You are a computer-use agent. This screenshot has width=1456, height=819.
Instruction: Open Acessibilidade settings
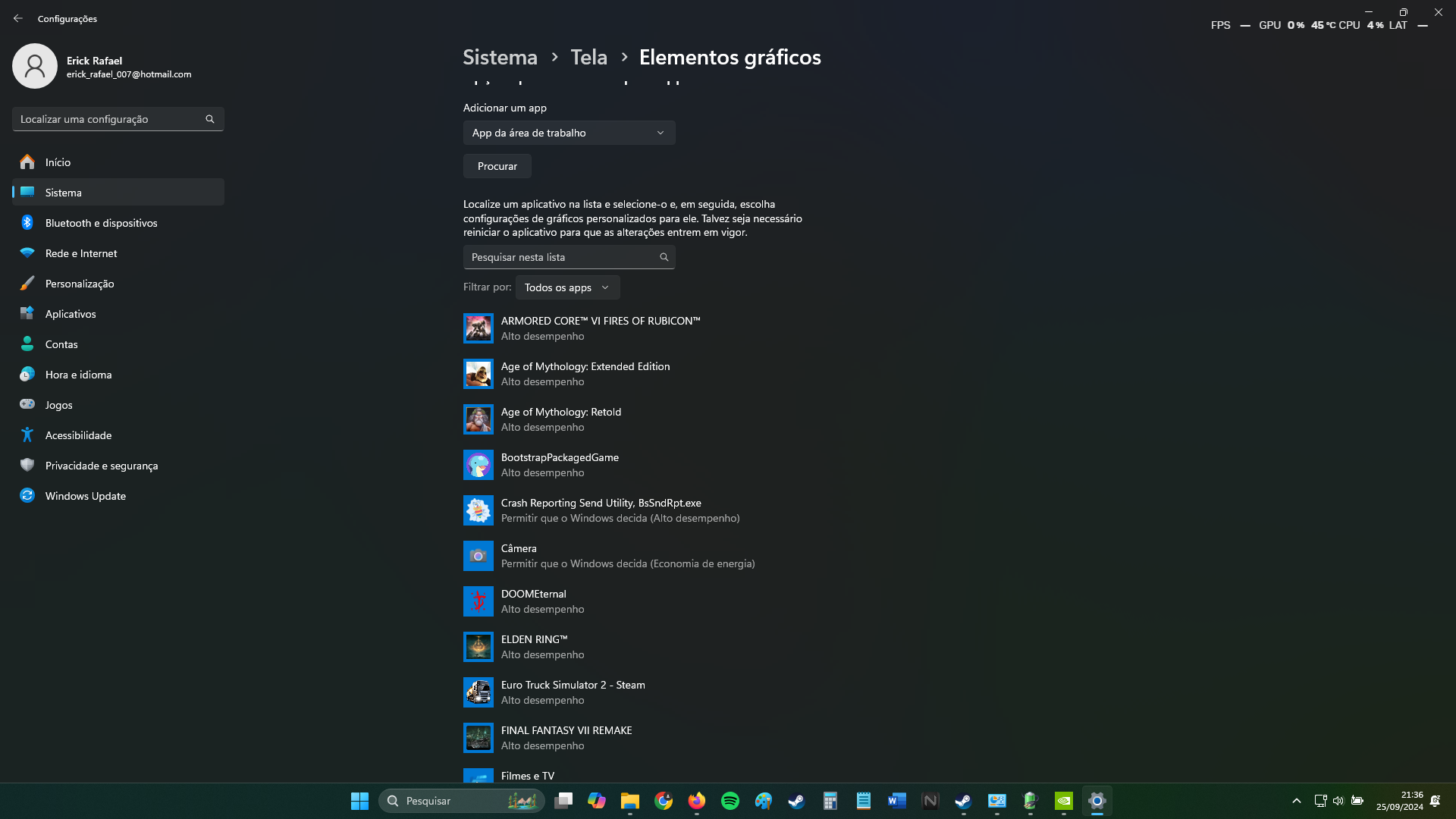coord(118,435)
